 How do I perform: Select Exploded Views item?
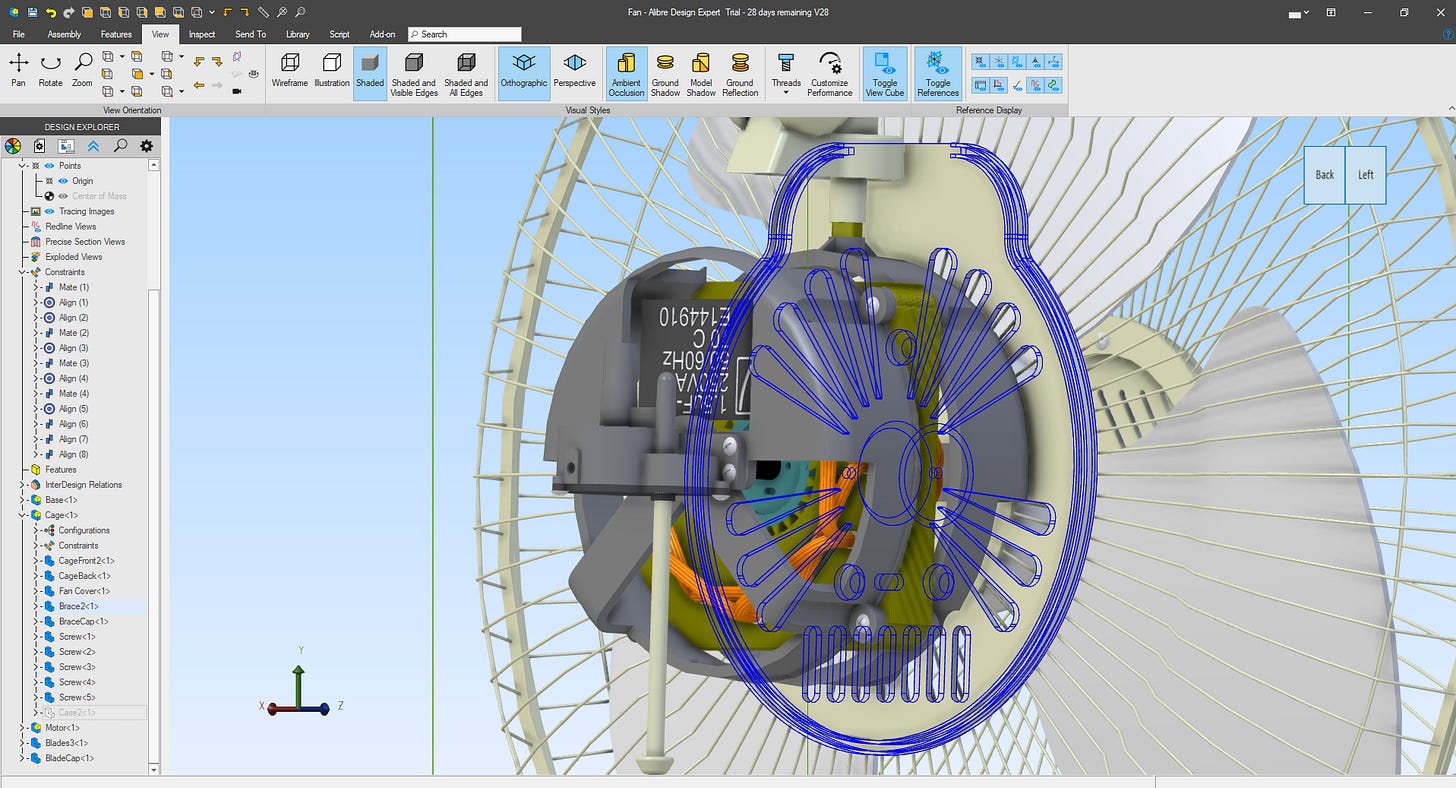73,257
